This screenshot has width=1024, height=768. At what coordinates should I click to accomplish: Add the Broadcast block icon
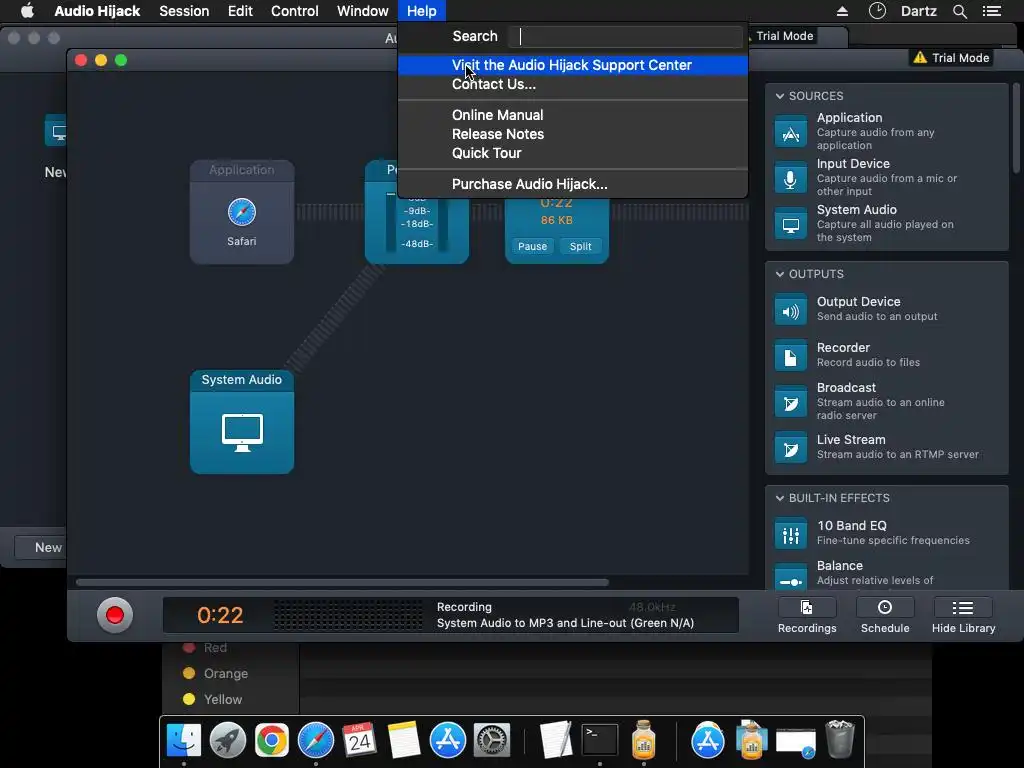790,402
